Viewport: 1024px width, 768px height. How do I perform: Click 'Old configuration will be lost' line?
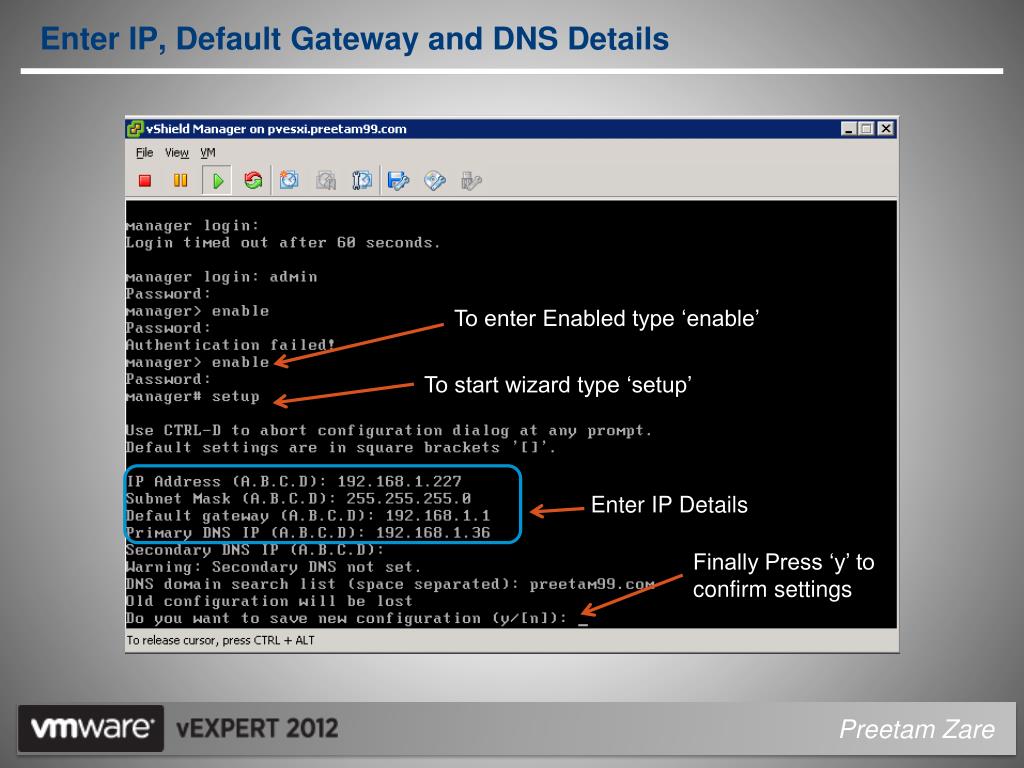pos(269,601)
